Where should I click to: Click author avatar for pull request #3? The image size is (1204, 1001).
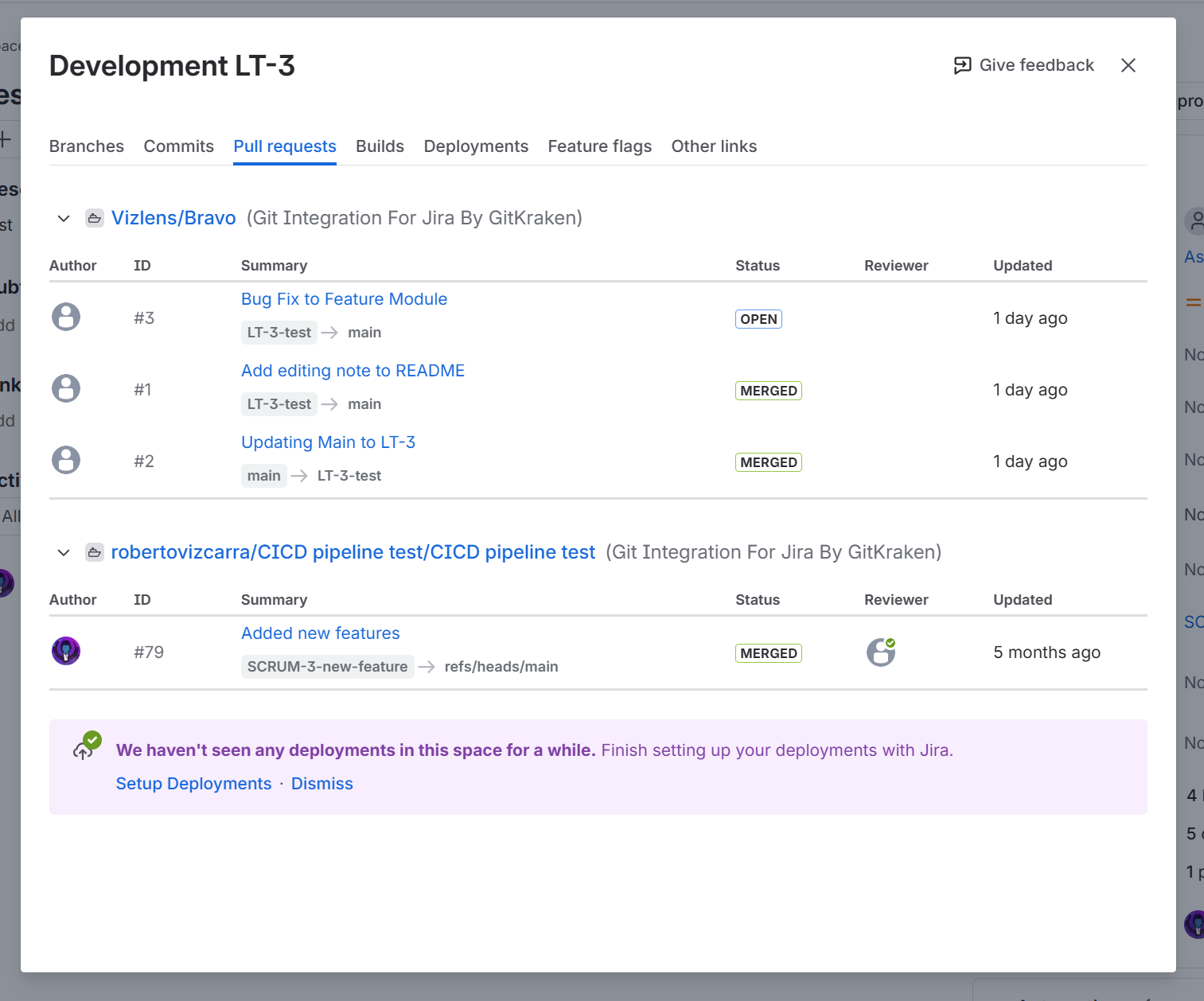coord(66,317)
